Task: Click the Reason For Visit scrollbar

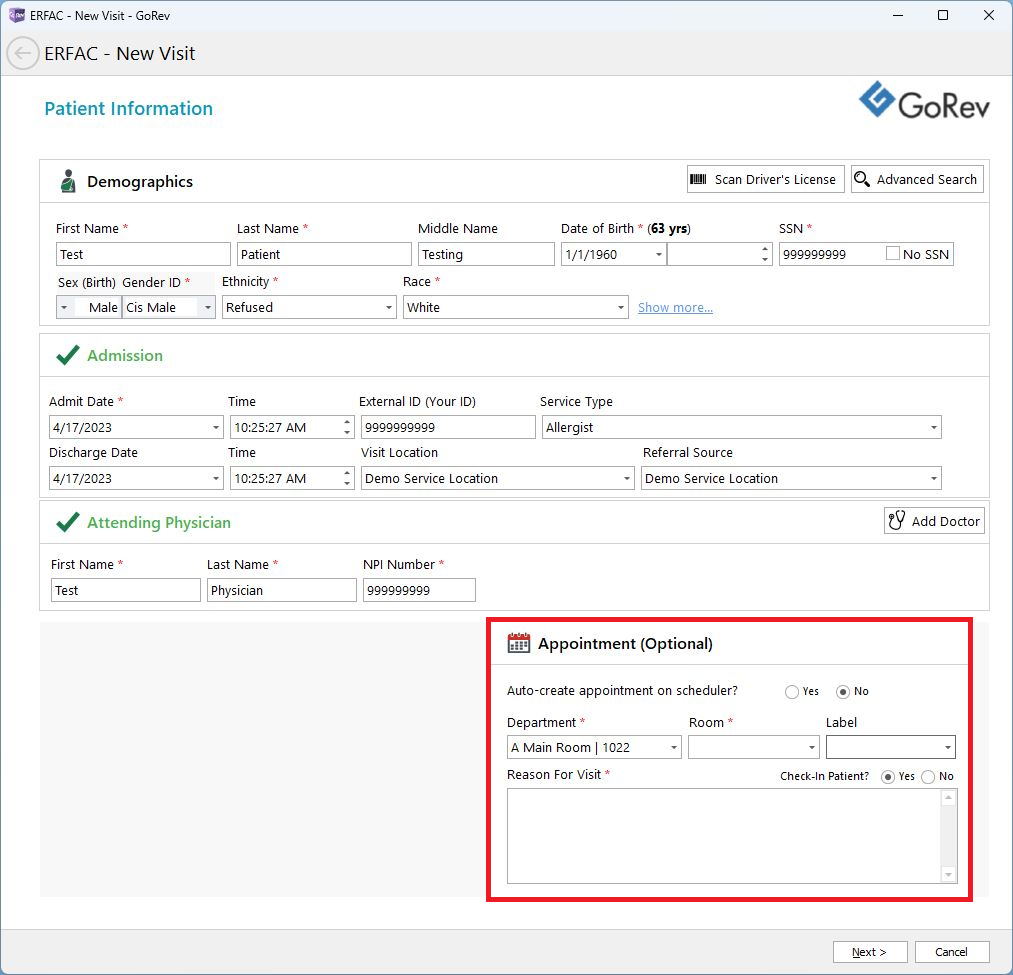Action: tap(948, 836)
